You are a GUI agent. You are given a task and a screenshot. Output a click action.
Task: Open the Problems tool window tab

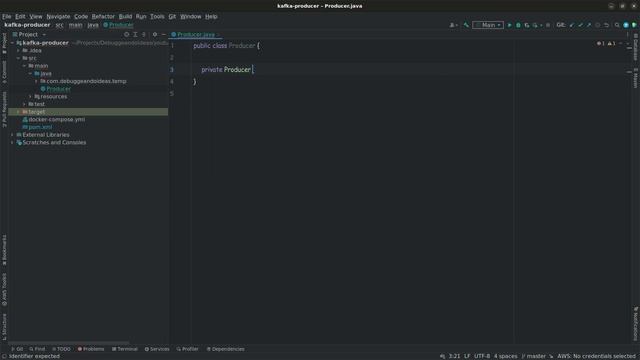pyautogui.click(x=91, y=349)
